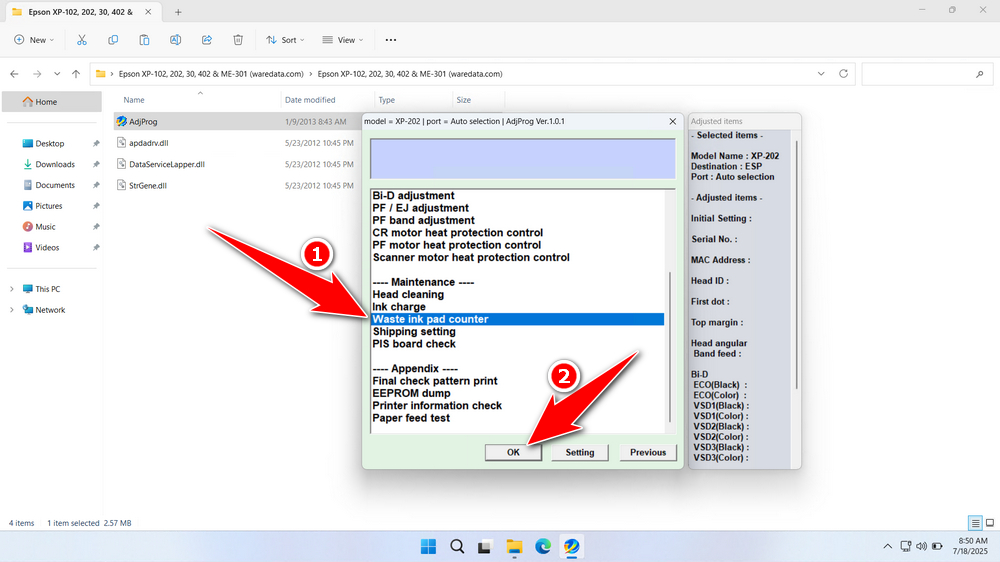Viewport: 1000px width, 562px height.
Task: Open address bar history dropdown
Action: [x=821, y=74]
